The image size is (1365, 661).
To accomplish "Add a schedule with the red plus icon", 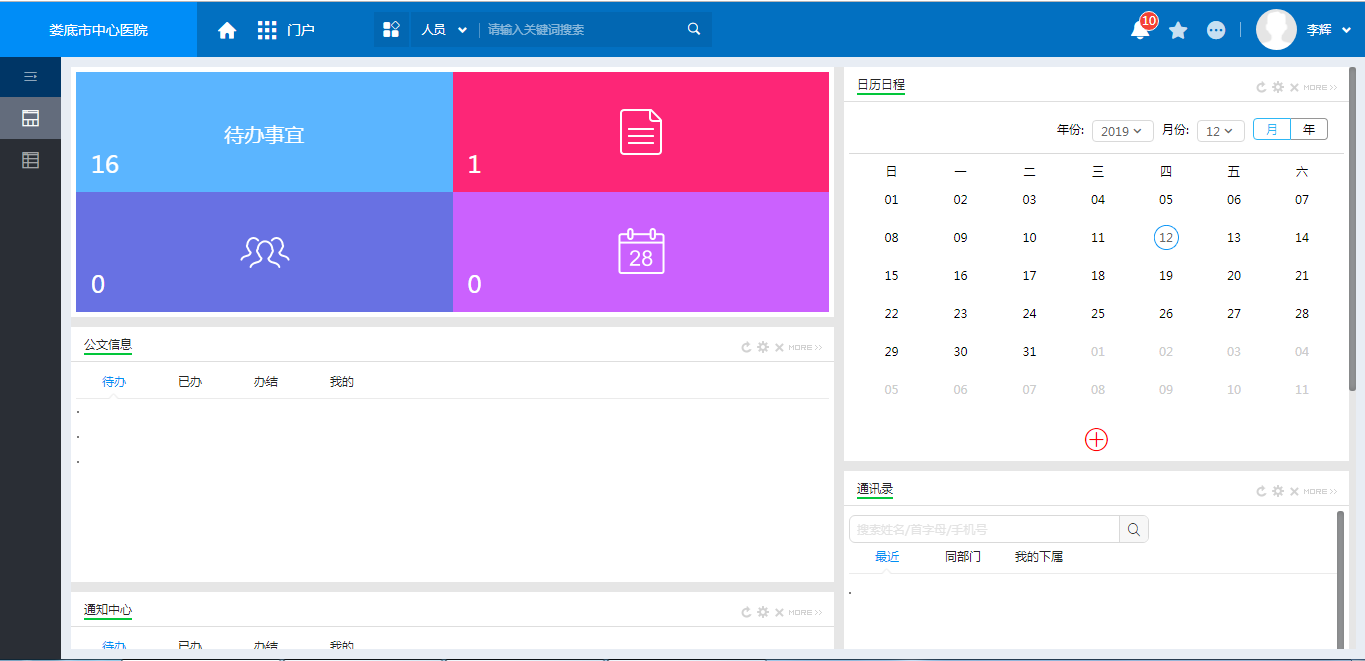I will (1097, 439).
